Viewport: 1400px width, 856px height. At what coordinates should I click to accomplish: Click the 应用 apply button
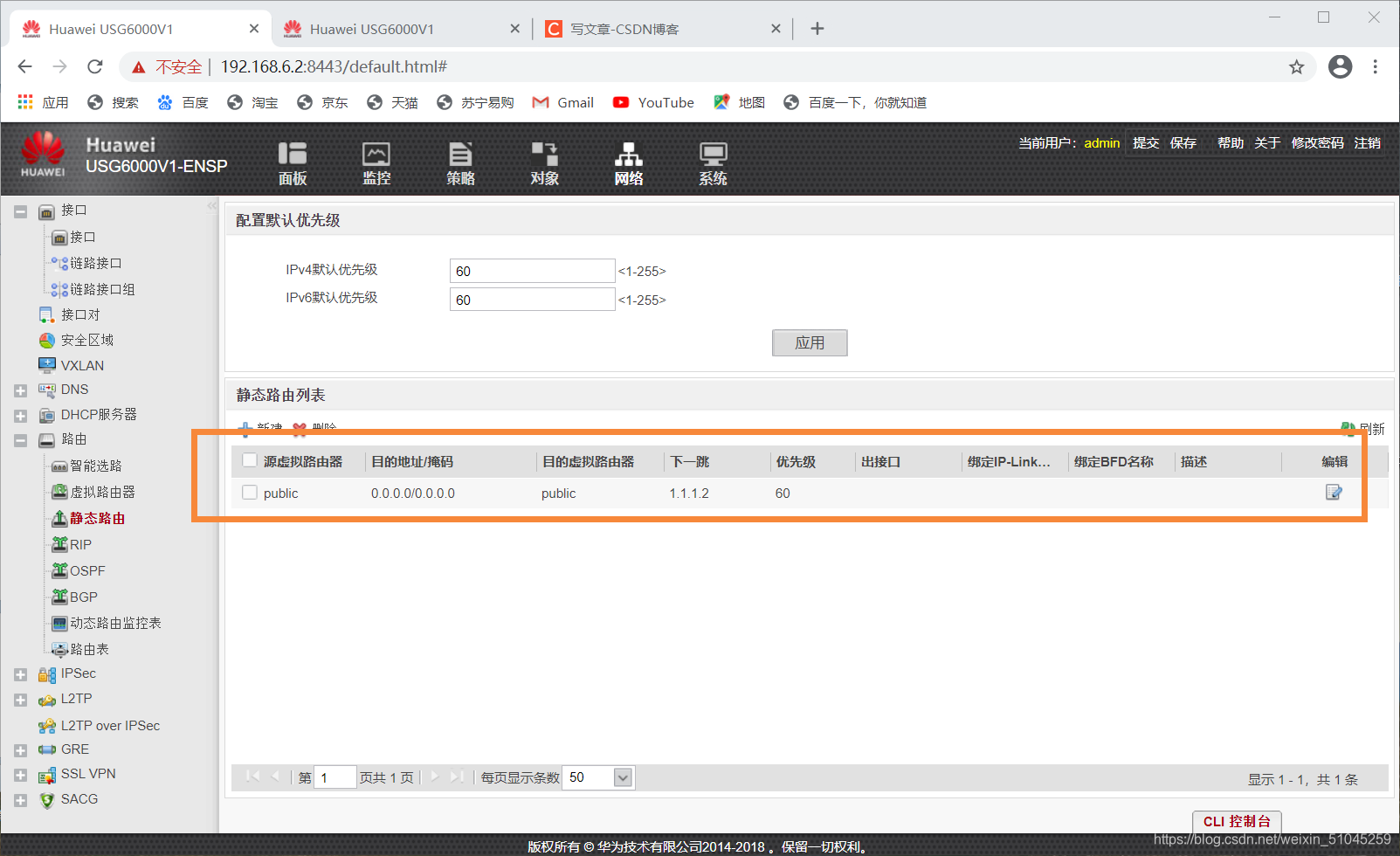click(810, 342)
